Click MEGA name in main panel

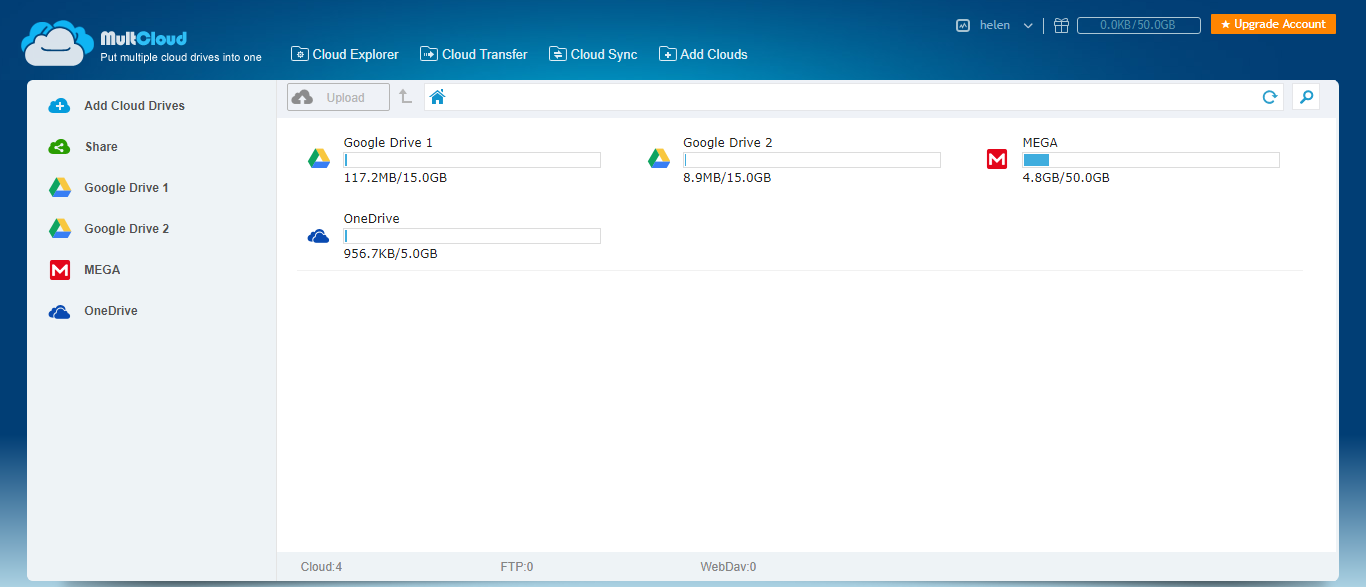point(1040,143)
